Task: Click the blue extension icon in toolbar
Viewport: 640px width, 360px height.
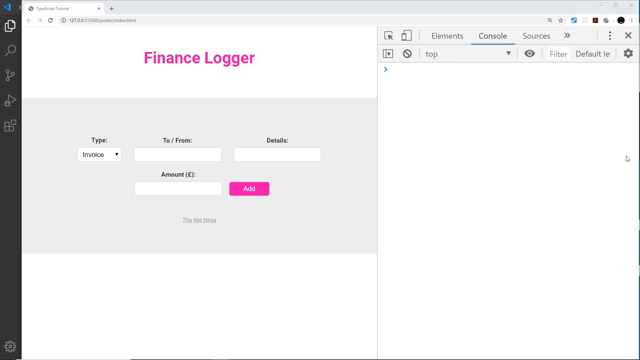Action: coord(574,20)
